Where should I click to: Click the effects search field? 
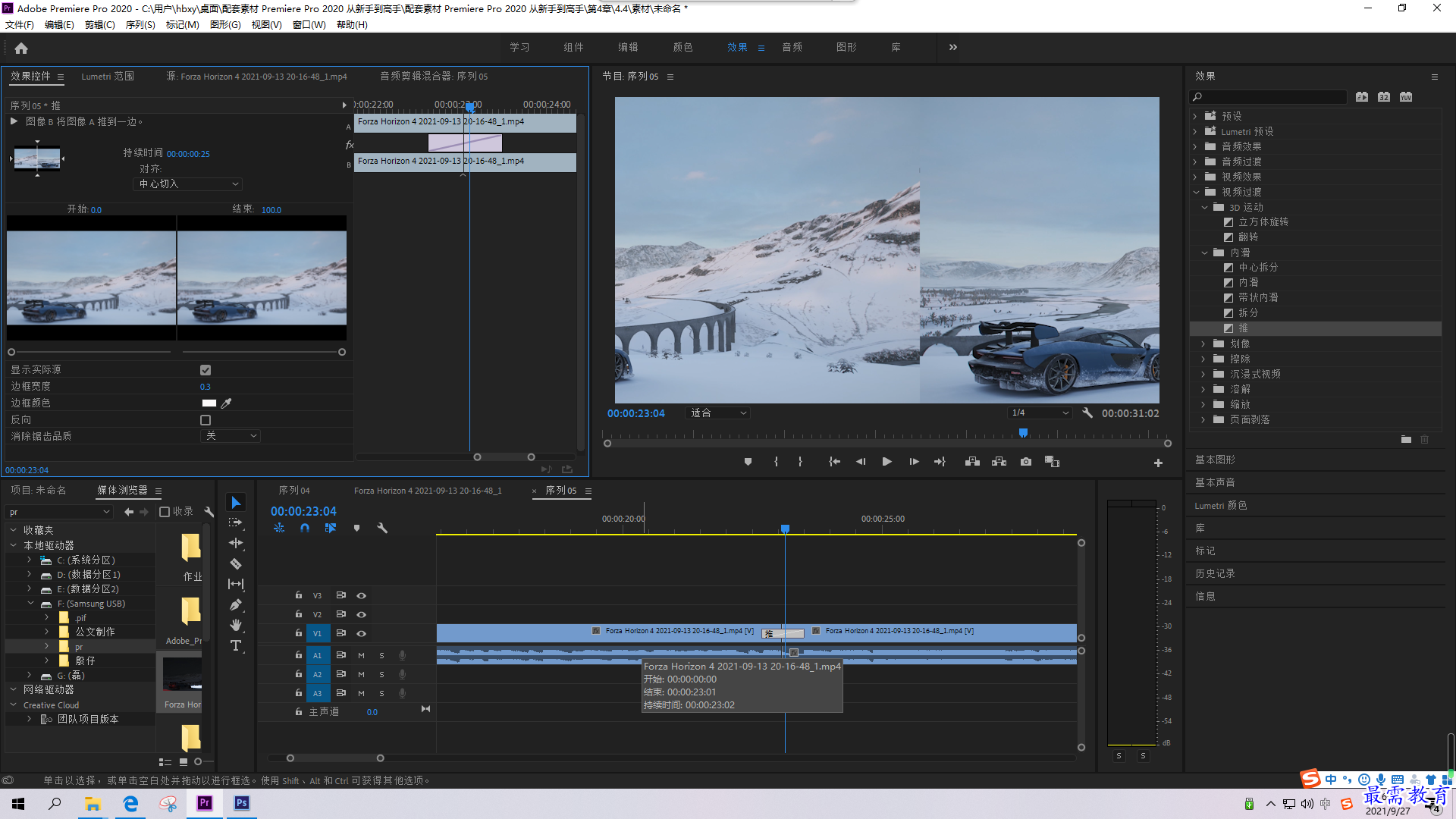click(1268, 96)
